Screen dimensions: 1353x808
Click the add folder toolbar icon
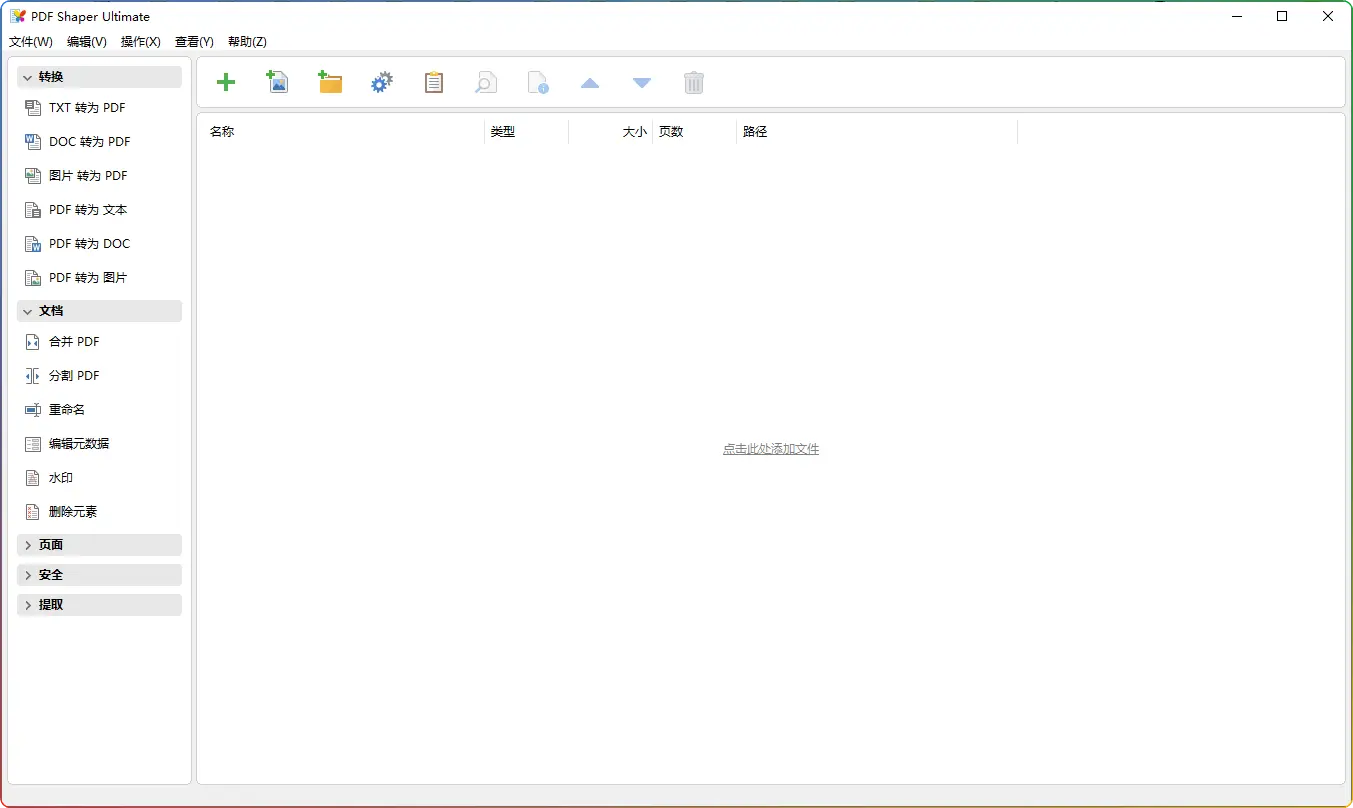pos(330,83)
